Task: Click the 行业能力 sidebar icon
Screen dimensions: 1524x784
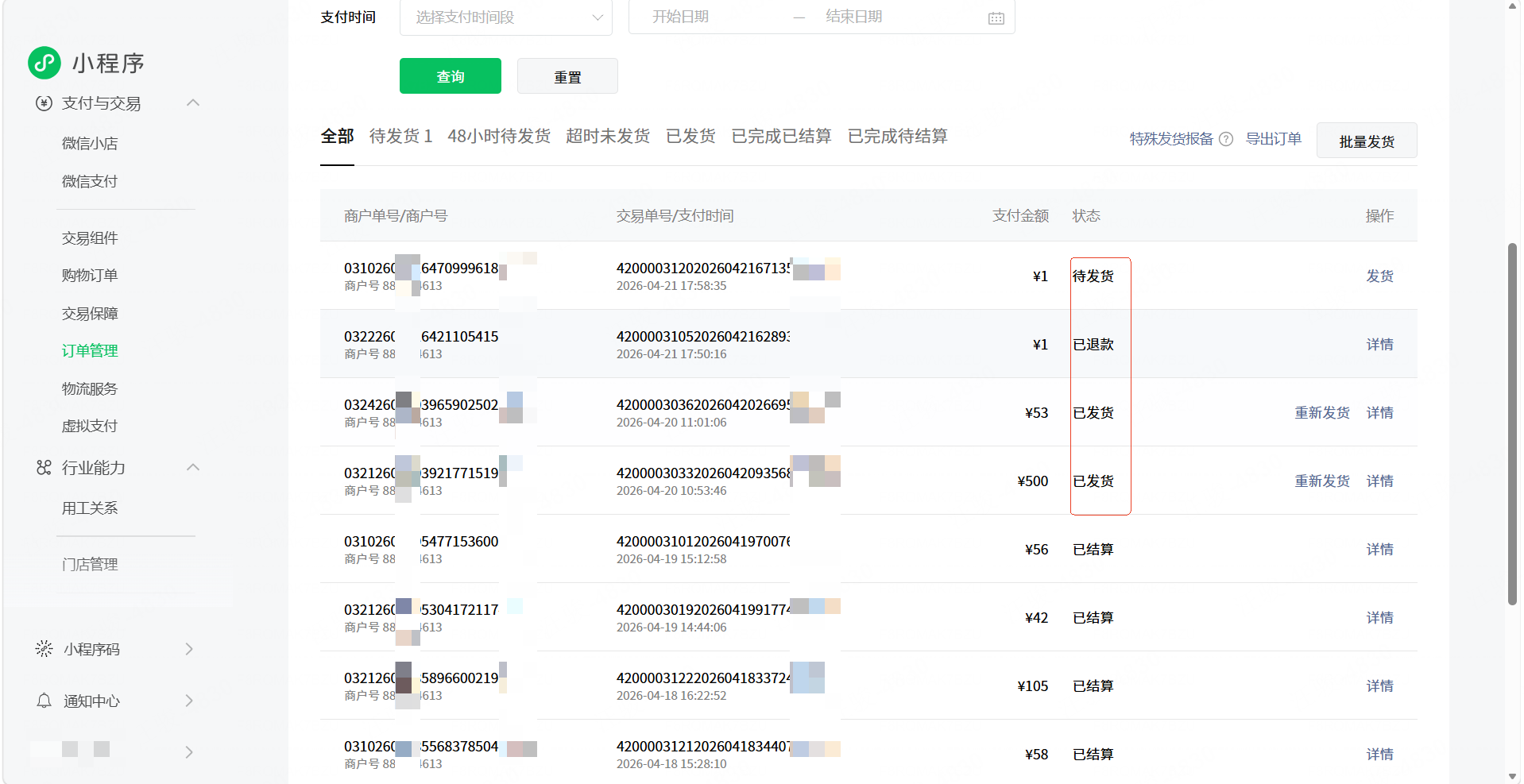Action: (x=44, y=468)
